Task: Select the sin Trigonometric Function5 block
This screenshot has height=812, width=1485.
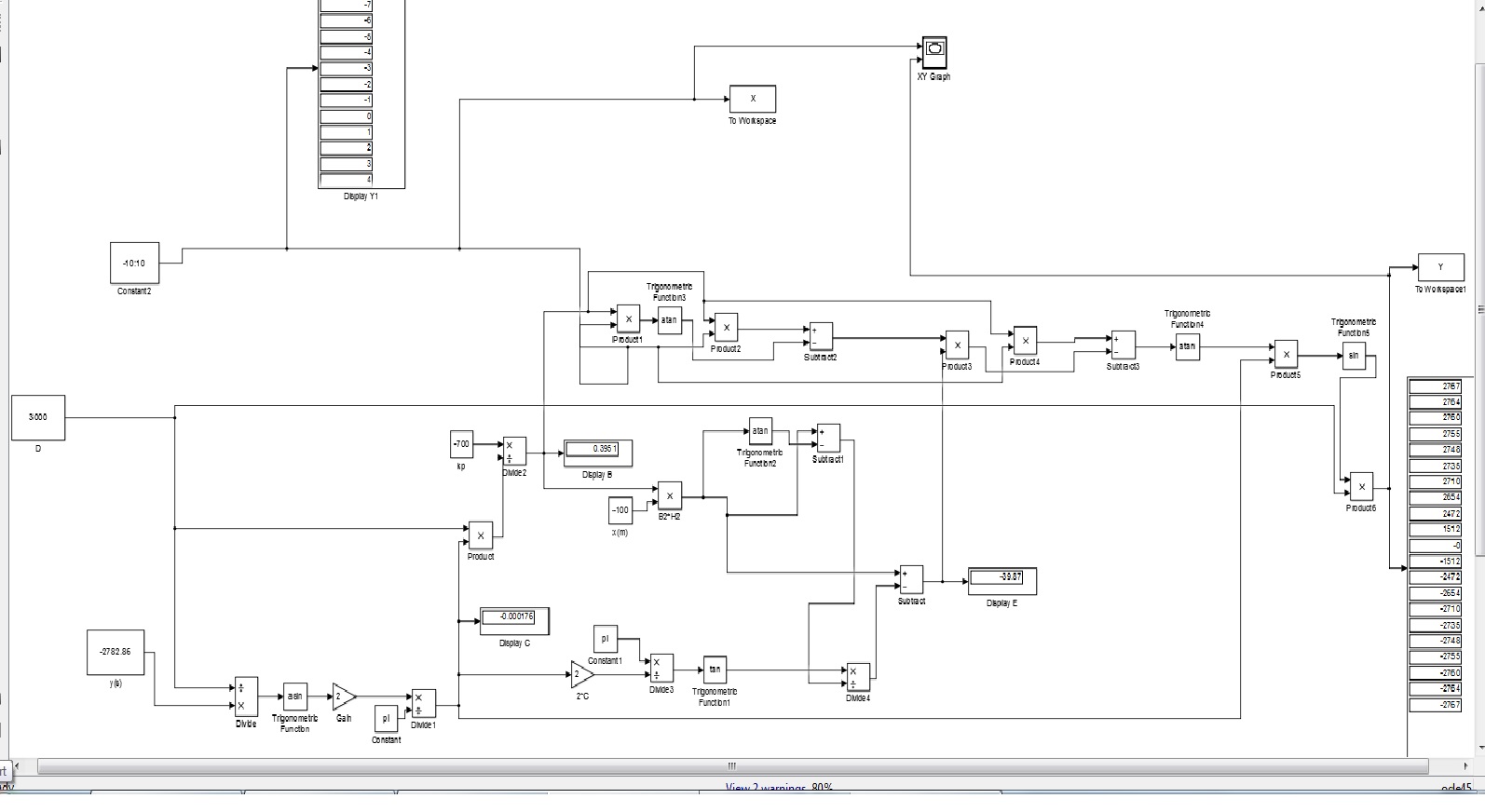Action: point(1354,356)
